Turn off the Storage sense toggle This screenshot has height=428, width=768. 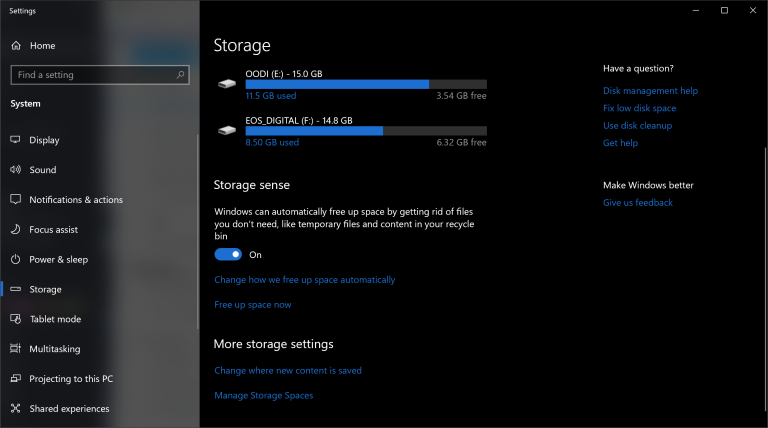[228, 255]
